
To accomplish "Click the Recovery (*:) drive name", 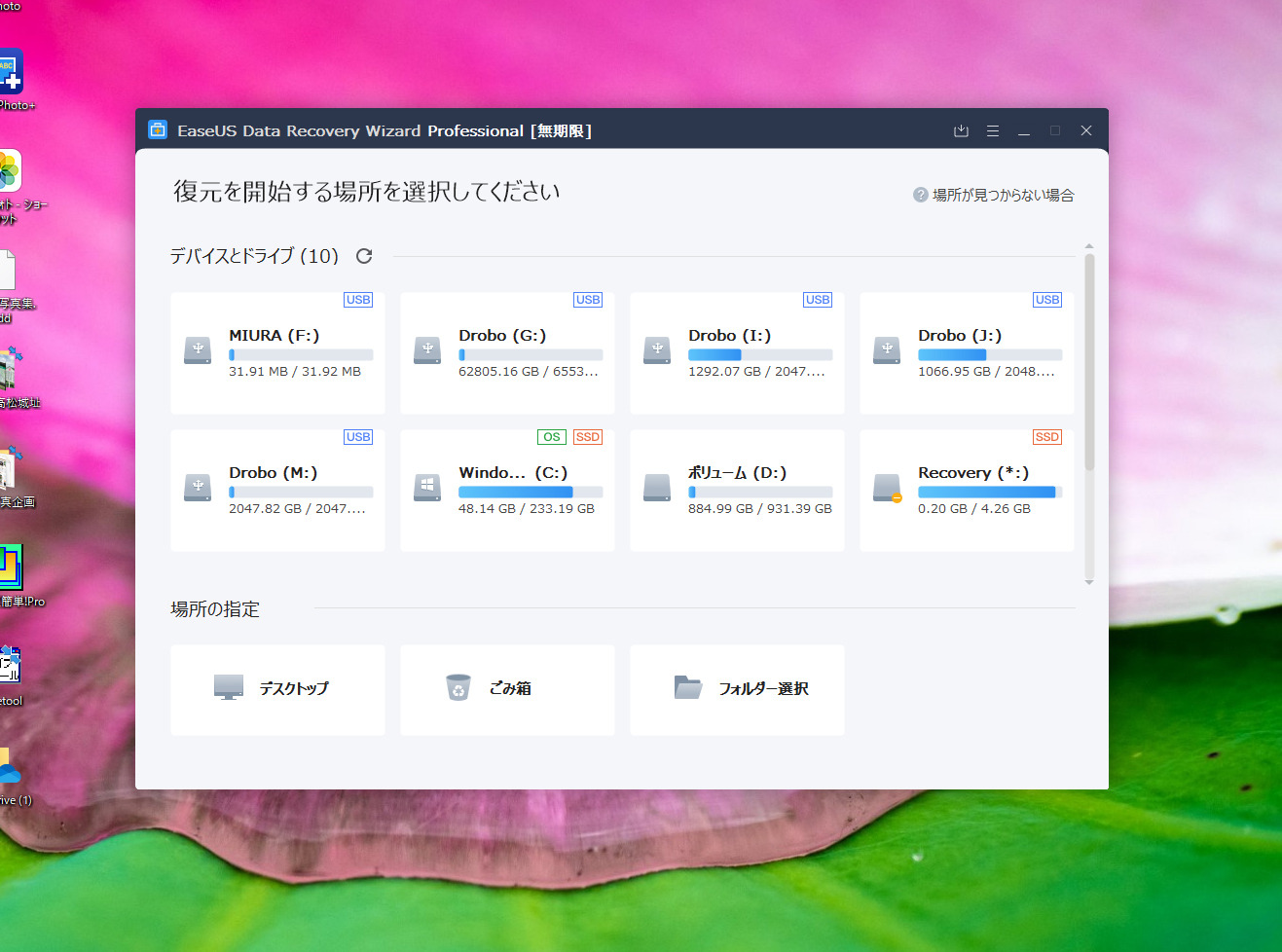I will pyautogui.click(x=973, y=473).
